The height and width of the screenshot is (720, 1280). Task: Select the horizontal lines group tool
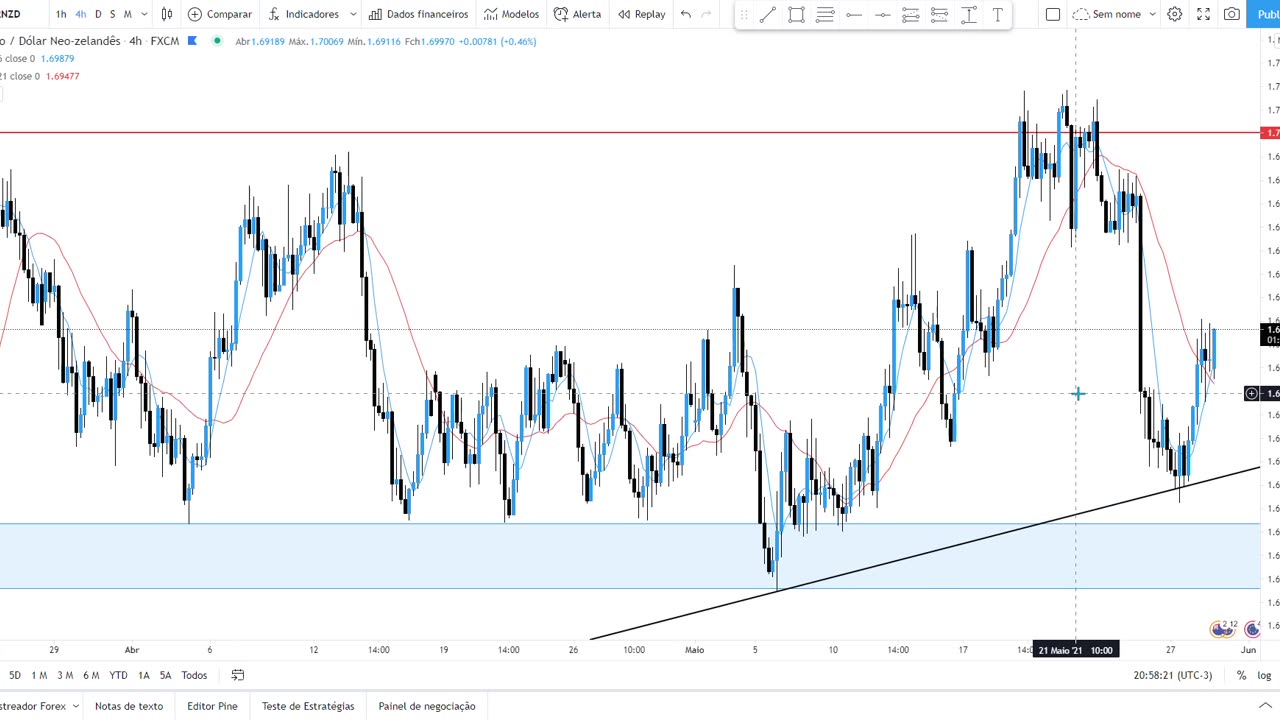825,14
